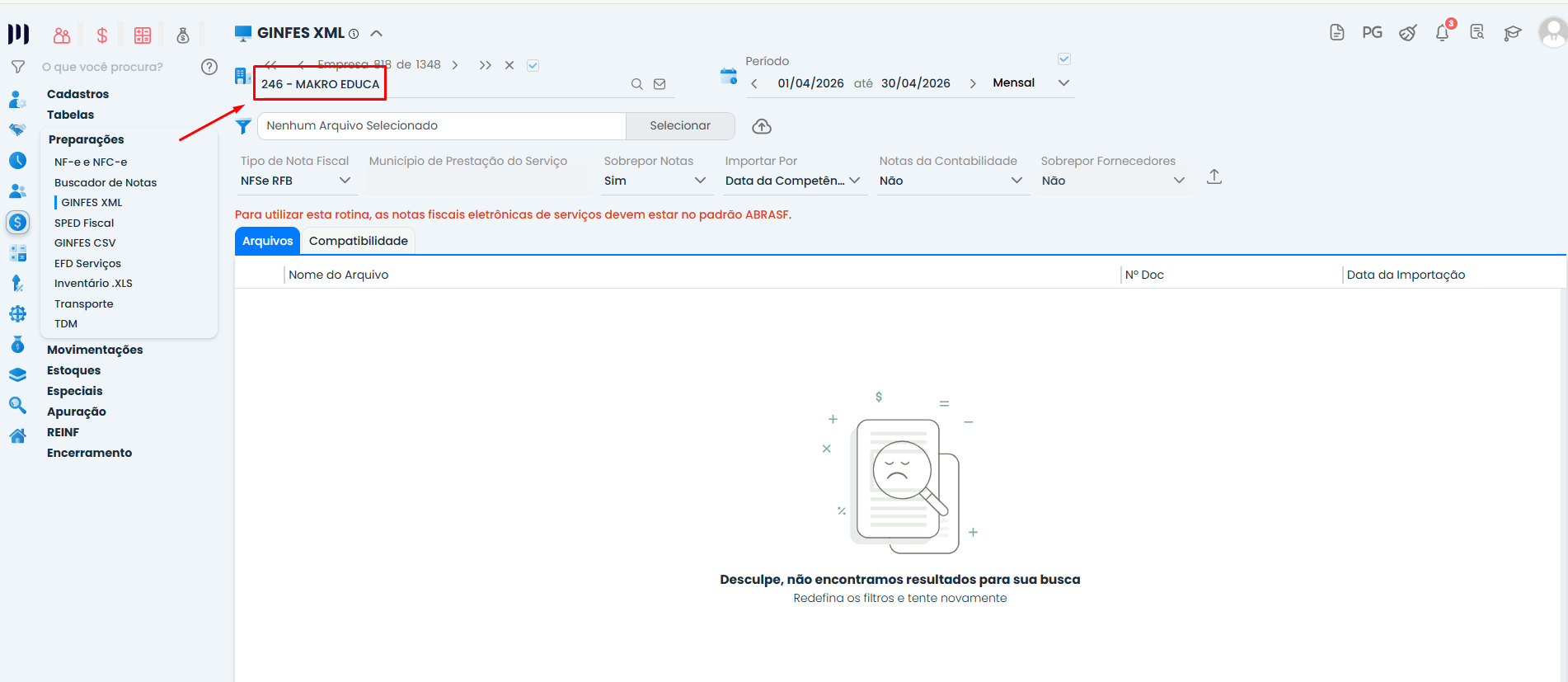Open the help question mark icon
Viewport: 1568px width, 682px height.
point(209,67)
